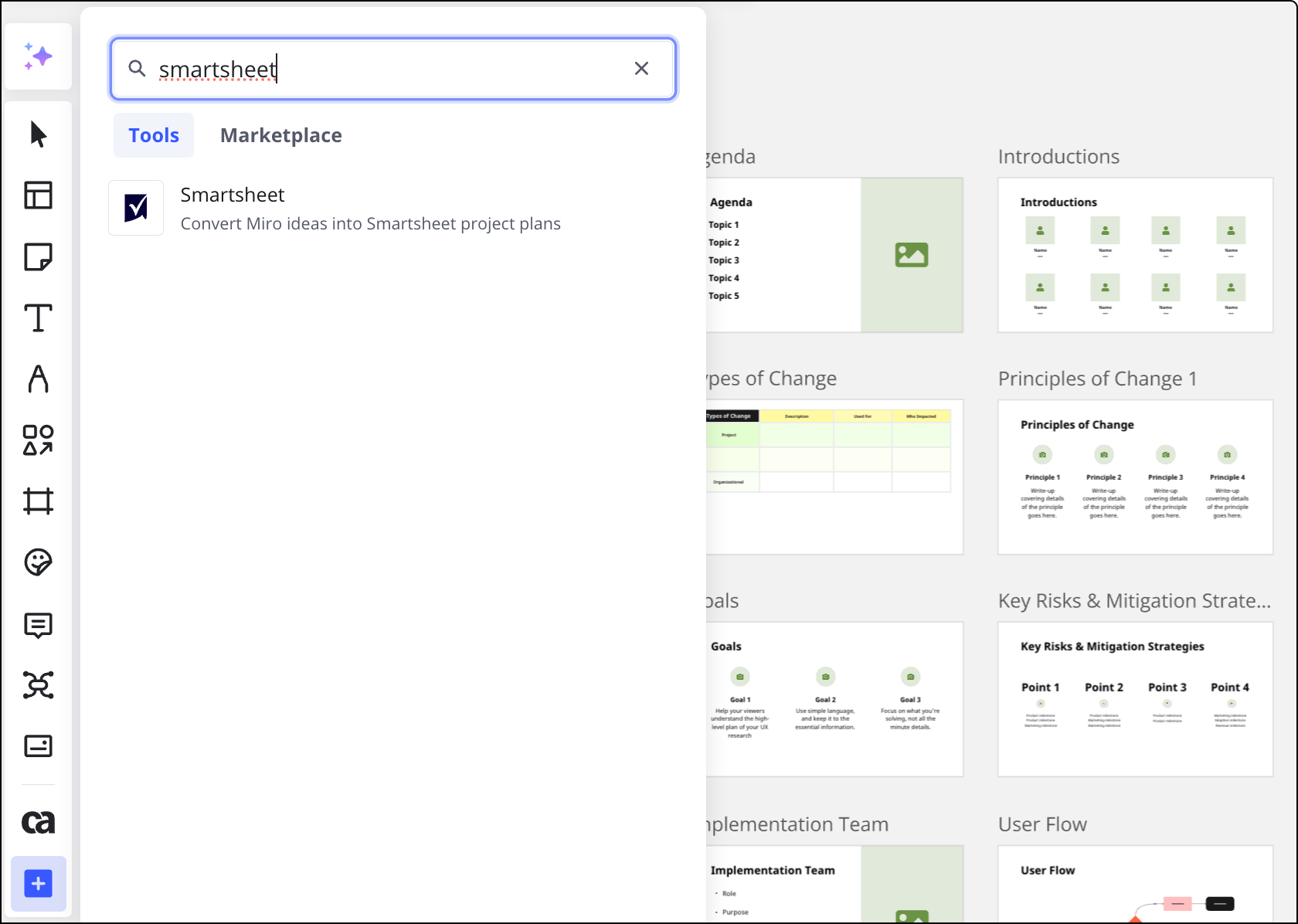The height and width of the screenshot is (924, 1298).
Task: Click the blue plus more apps button
Action: click(38, 884)
